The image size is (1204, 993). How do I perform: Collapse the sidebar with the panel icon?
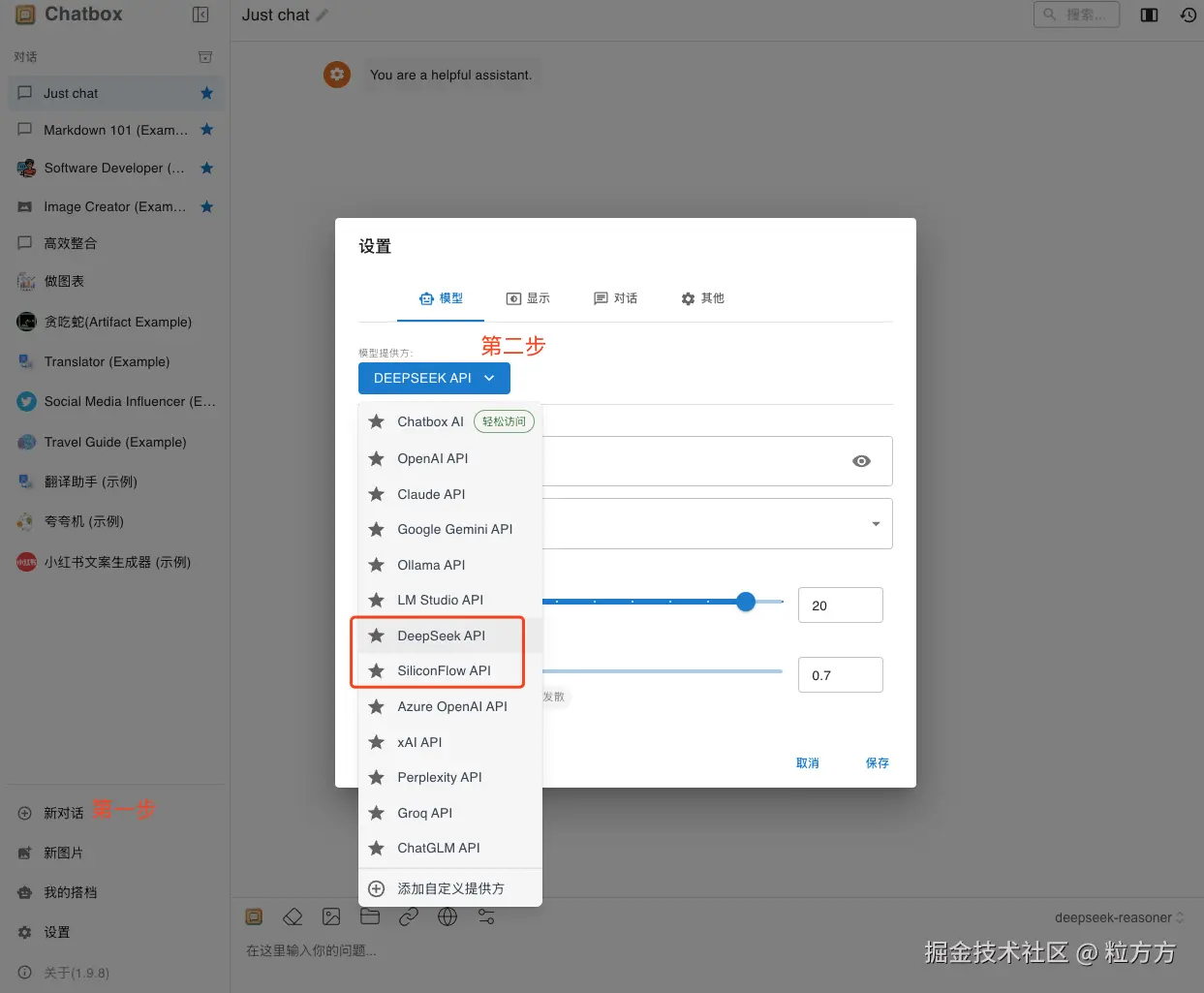(201, 15)
